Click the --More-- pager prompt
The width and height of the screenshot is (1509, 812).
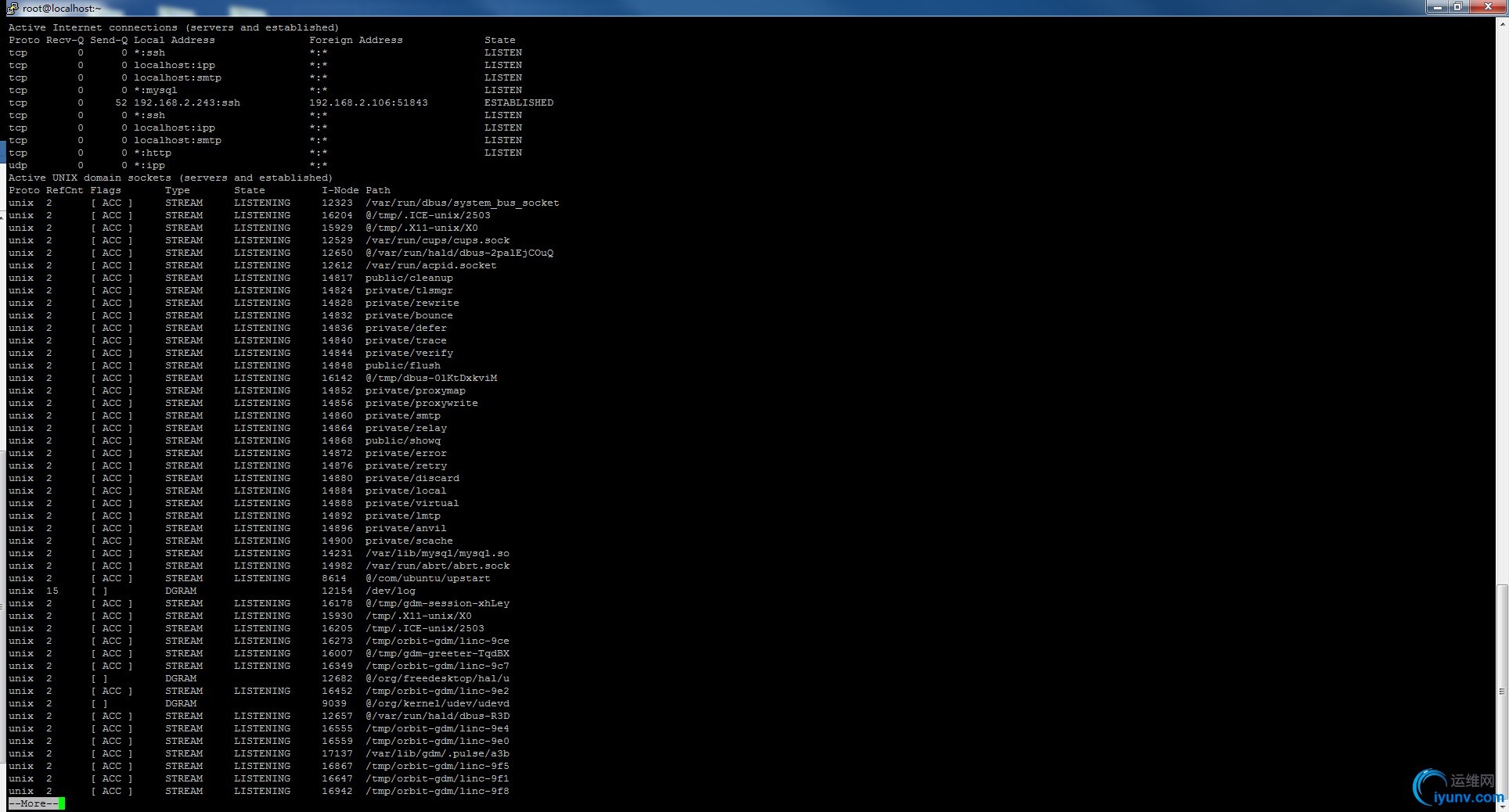pyautogui.click(x=34, y=803)
